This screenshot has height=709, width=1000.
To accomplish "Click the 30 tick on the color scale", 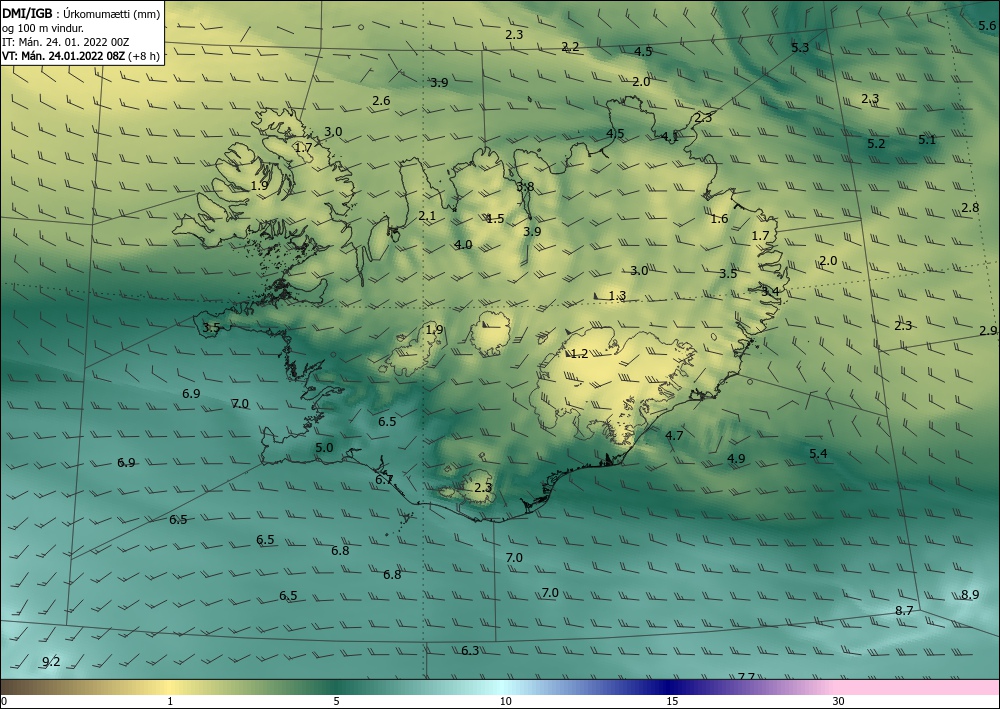I will click(839, 701).
